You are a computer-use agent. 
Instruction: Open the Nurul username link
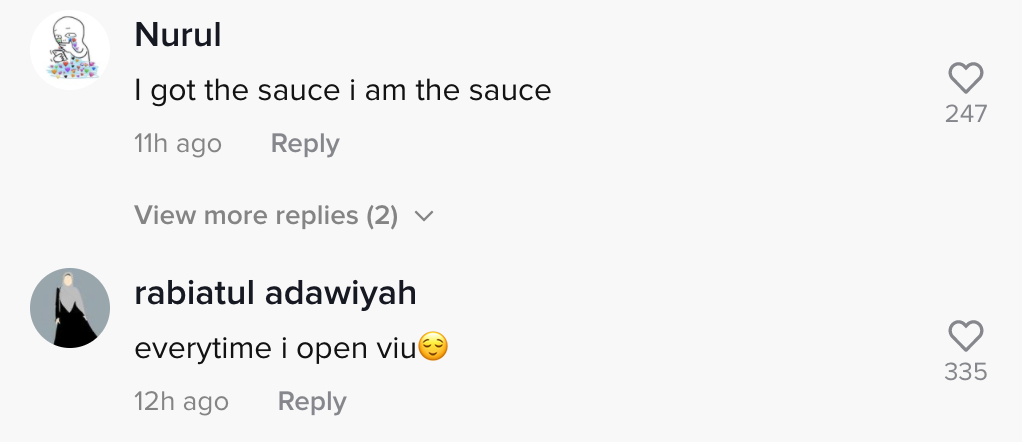pos(177,35)
